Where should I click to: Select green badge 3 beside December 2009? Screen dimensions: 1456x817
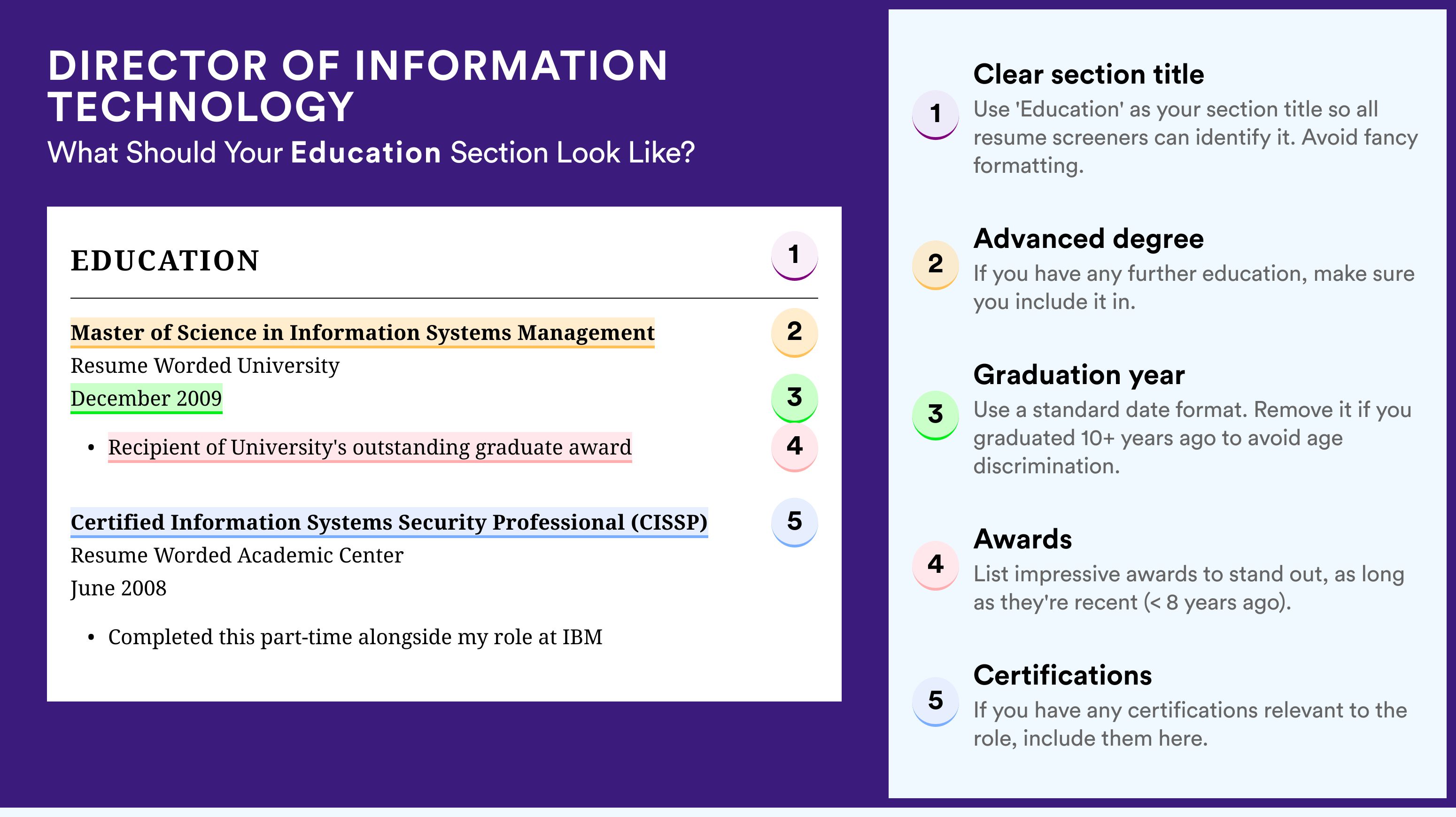pyautogui.click(x=794, y=397)
